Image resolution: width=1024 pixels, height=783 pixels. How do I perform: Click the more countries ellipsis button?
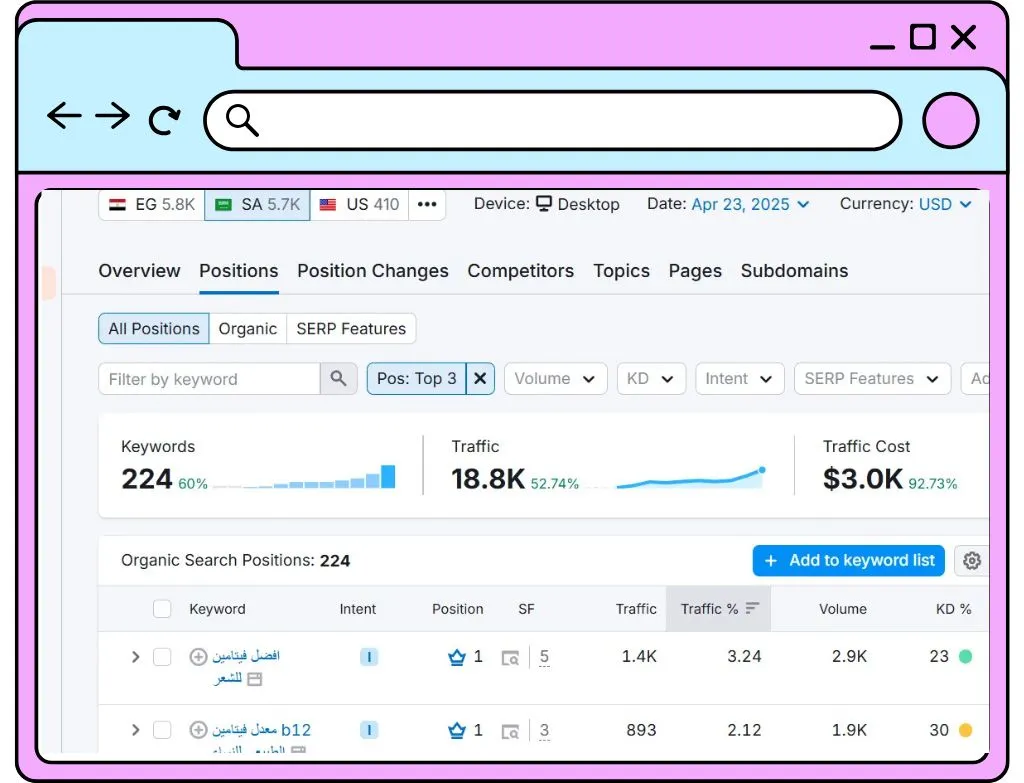click(427, 204)
